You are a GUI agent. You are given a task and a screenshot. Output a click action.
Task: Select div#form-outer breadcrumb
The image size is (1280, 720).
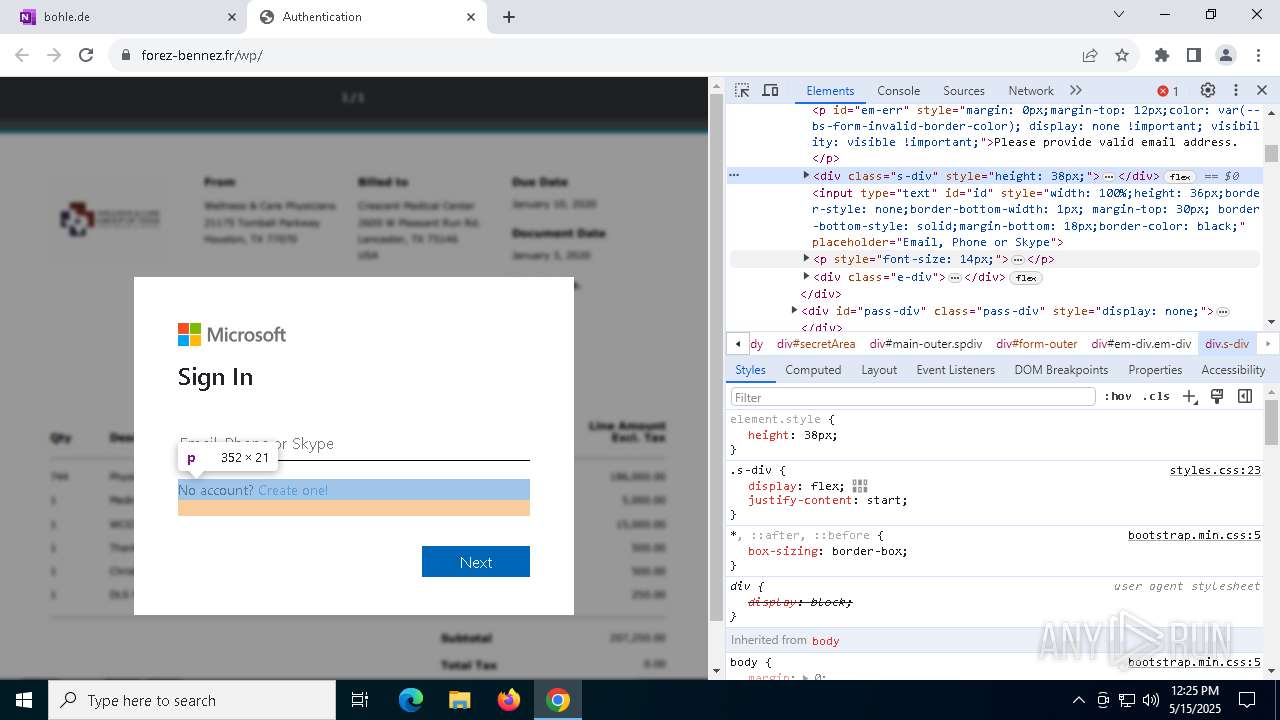pos(1037,344)
